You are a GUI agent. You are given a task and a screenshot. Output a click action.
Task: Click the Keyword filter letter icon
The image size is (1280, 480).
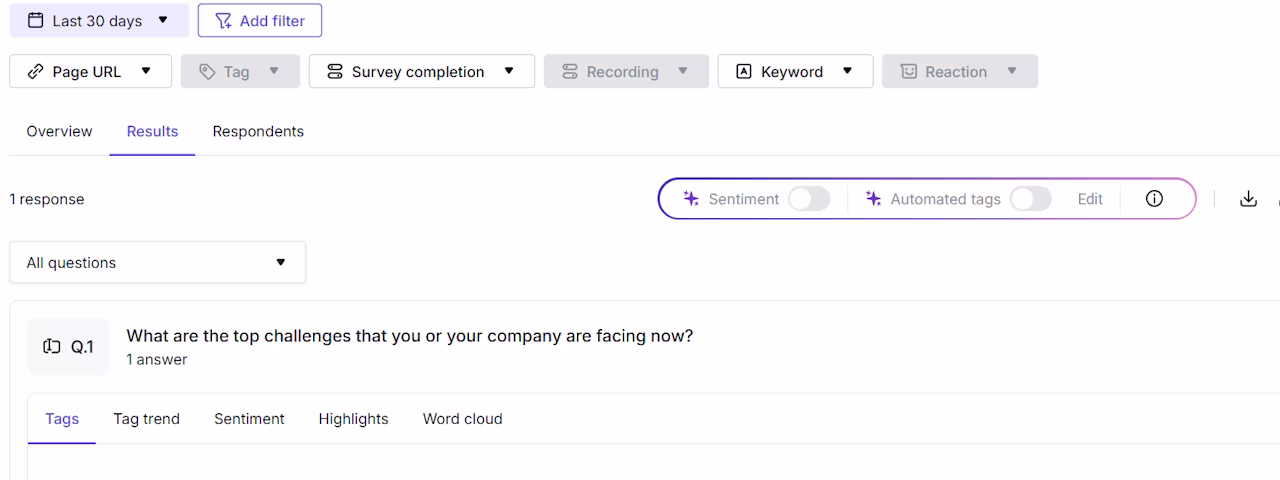tap(743, 71)
